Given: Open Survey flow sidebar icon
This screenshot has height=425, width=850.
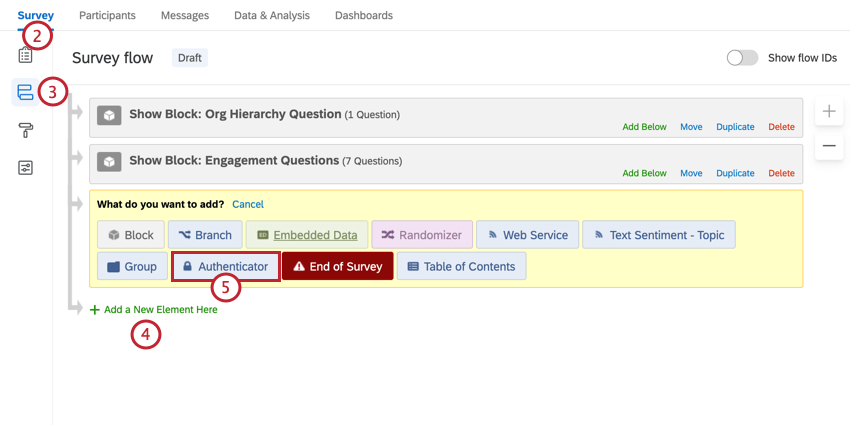Looking at the screenshot, I should pyautogui.click(x=25, y=93).
